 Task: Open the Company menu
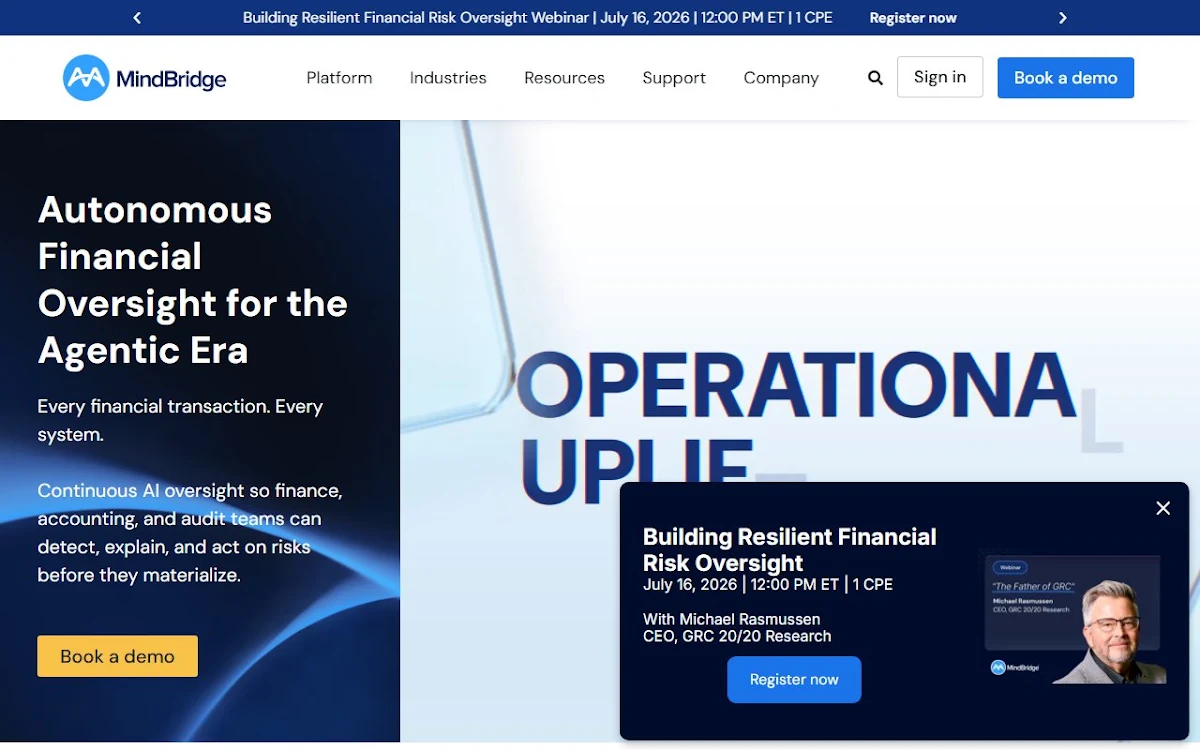pyautogui.click(x=781, y=78)
